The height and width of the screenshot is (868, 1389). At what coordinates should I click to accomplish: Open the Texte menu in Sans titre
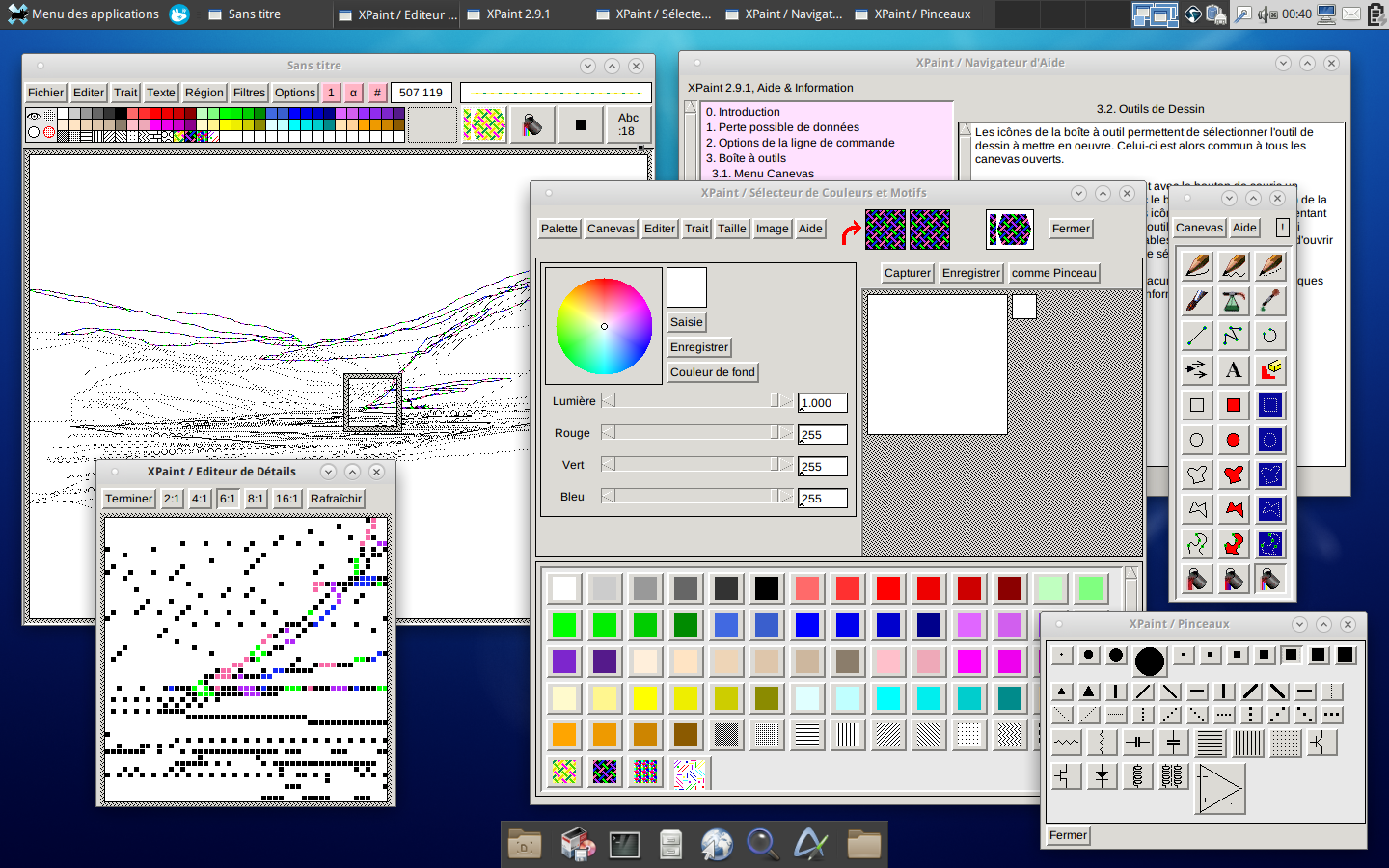click(161, 93)
